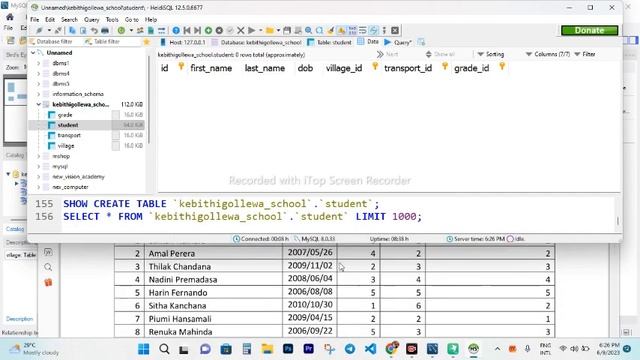Click the green Donate button
The height and width of the screenshot is (360, 640).
(589, 30)
